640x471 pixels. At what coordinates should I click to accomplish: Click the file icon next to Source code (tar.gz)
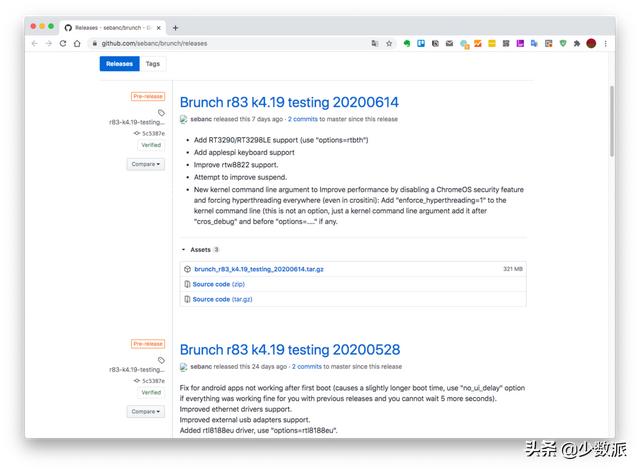point(187,299)
